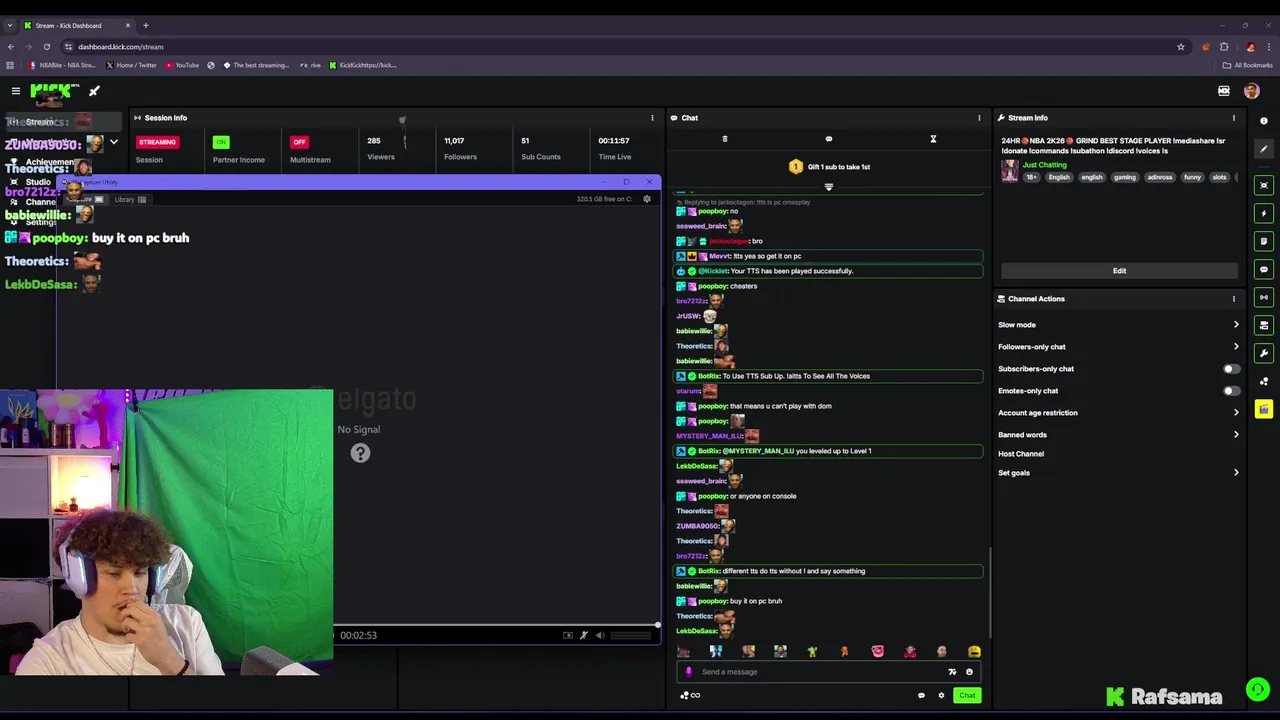Click the Capture Utility playback progress bar
Image resolution: width=1280 pixels, height=720 pixels.
[495, 625]
